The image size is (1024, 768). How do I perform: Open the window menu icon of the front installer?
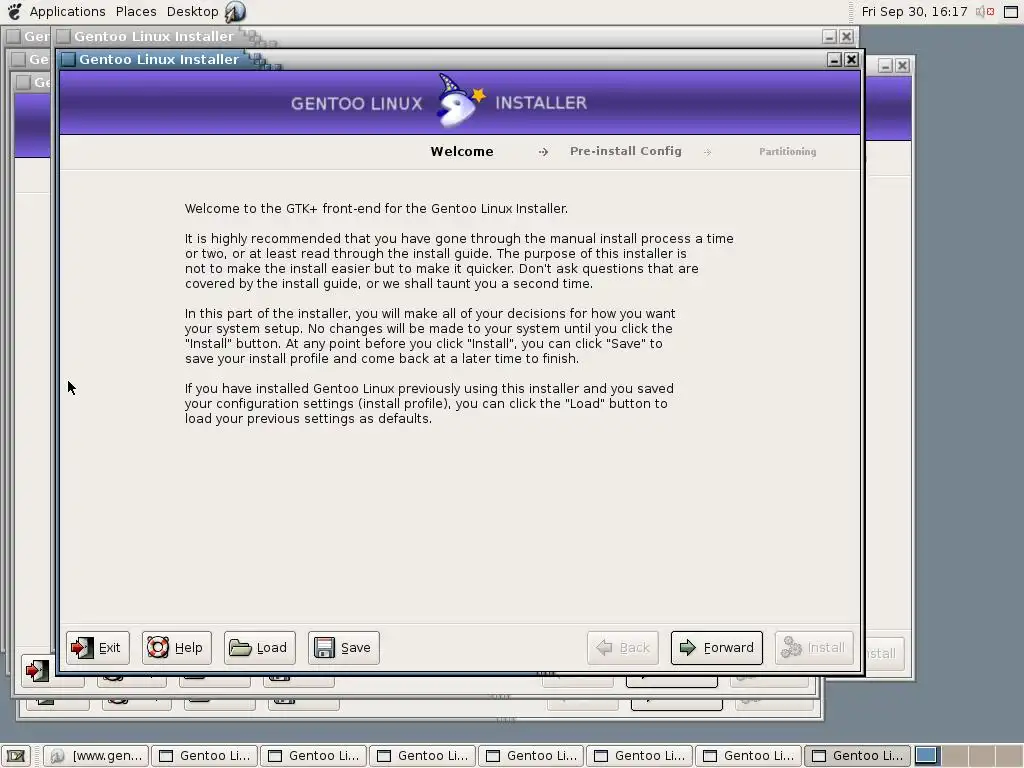click(x=68, y=59)
